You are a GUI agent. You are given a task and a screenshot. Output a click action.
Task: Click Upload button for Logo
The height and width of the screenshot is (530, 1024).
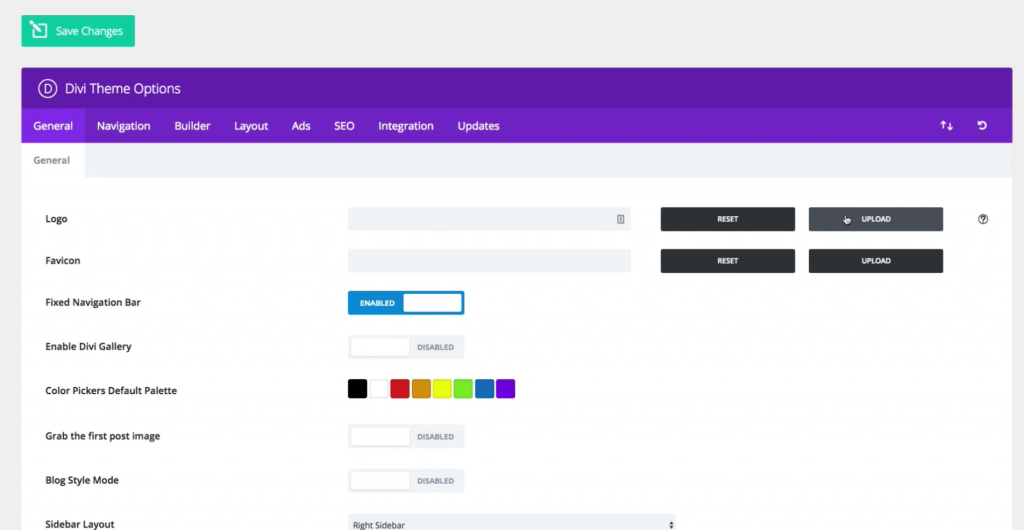coord(876,219)
